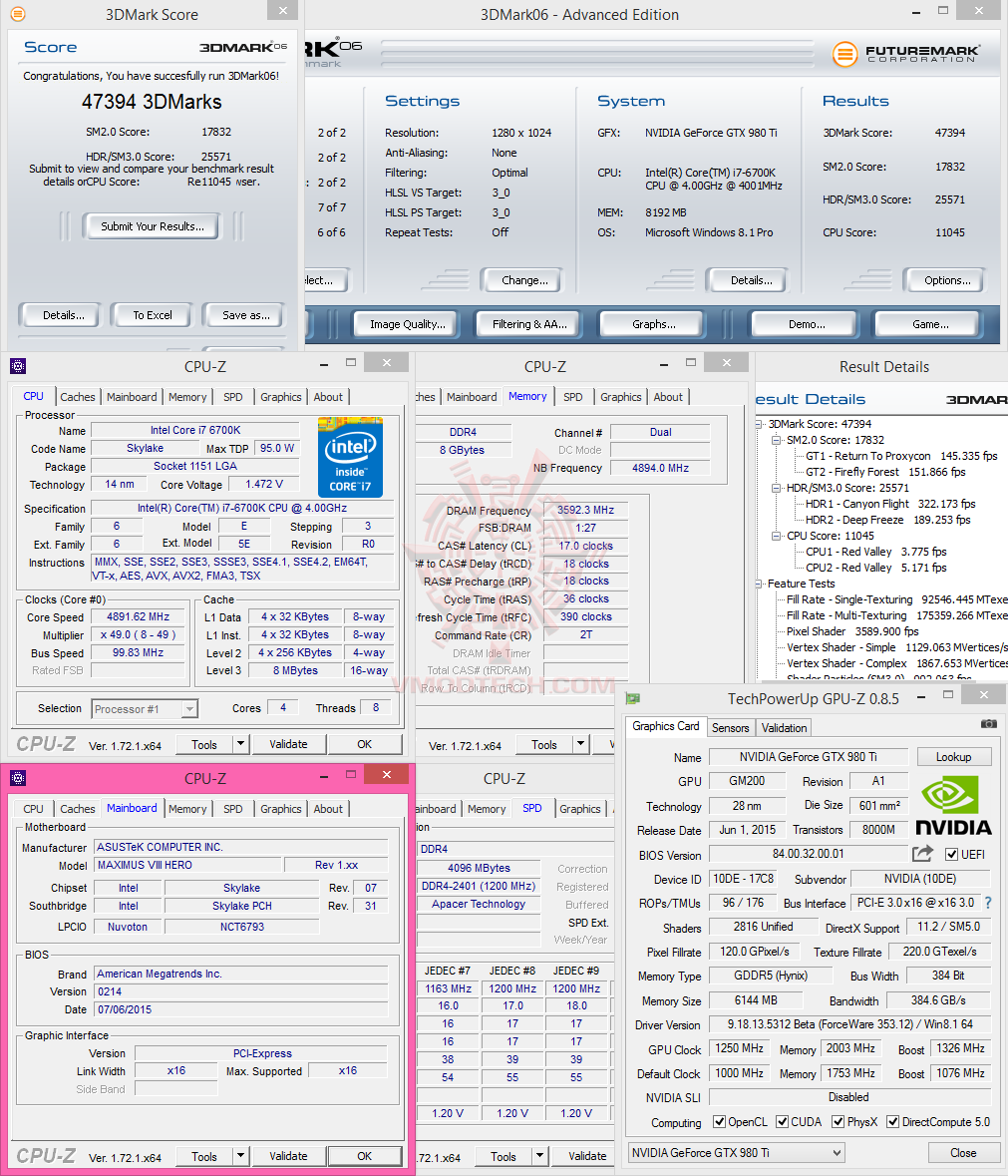Click the BIOS Version 84.00.32.00.01 field
This screenshot has height=1176, width=1008.
pyautogui.click(x=808, y=854)
